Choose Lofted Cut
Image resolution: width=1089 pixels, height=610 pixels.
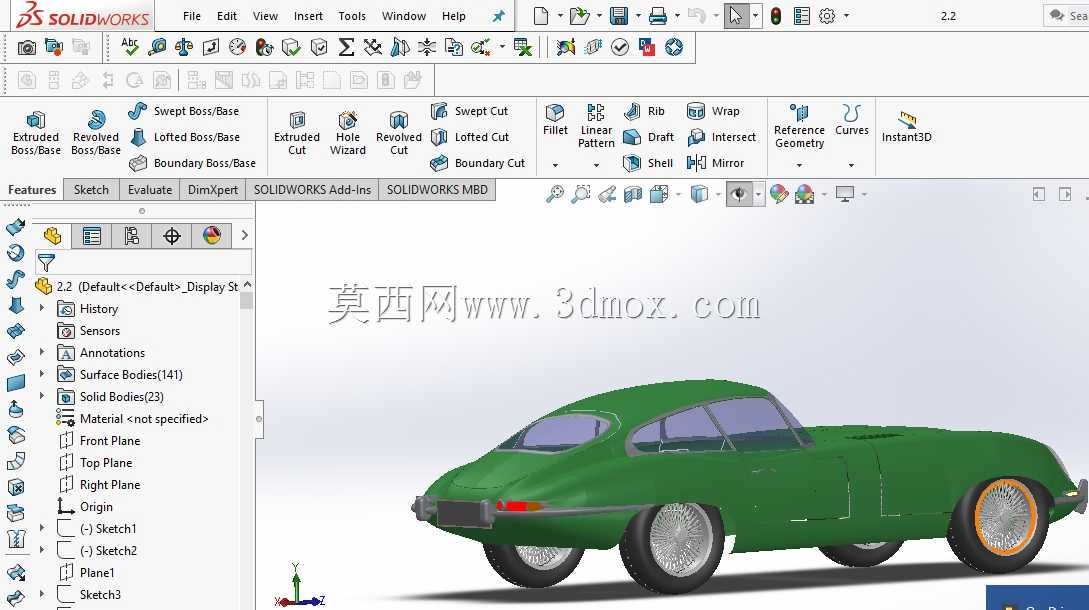[470, 137]
